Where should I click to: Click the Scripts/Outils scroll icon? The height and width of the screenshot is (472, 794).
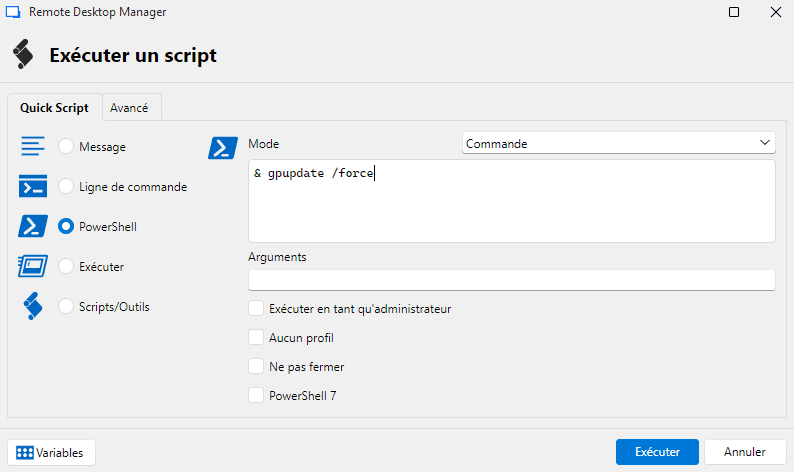point(33,306)
